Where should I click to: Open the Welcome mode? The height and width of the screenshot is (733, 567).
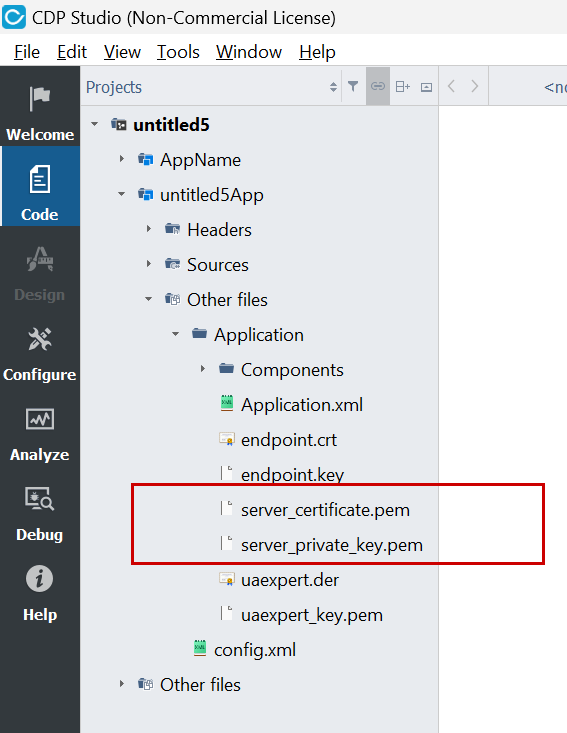pyautogui.click(x=40, y=107)
